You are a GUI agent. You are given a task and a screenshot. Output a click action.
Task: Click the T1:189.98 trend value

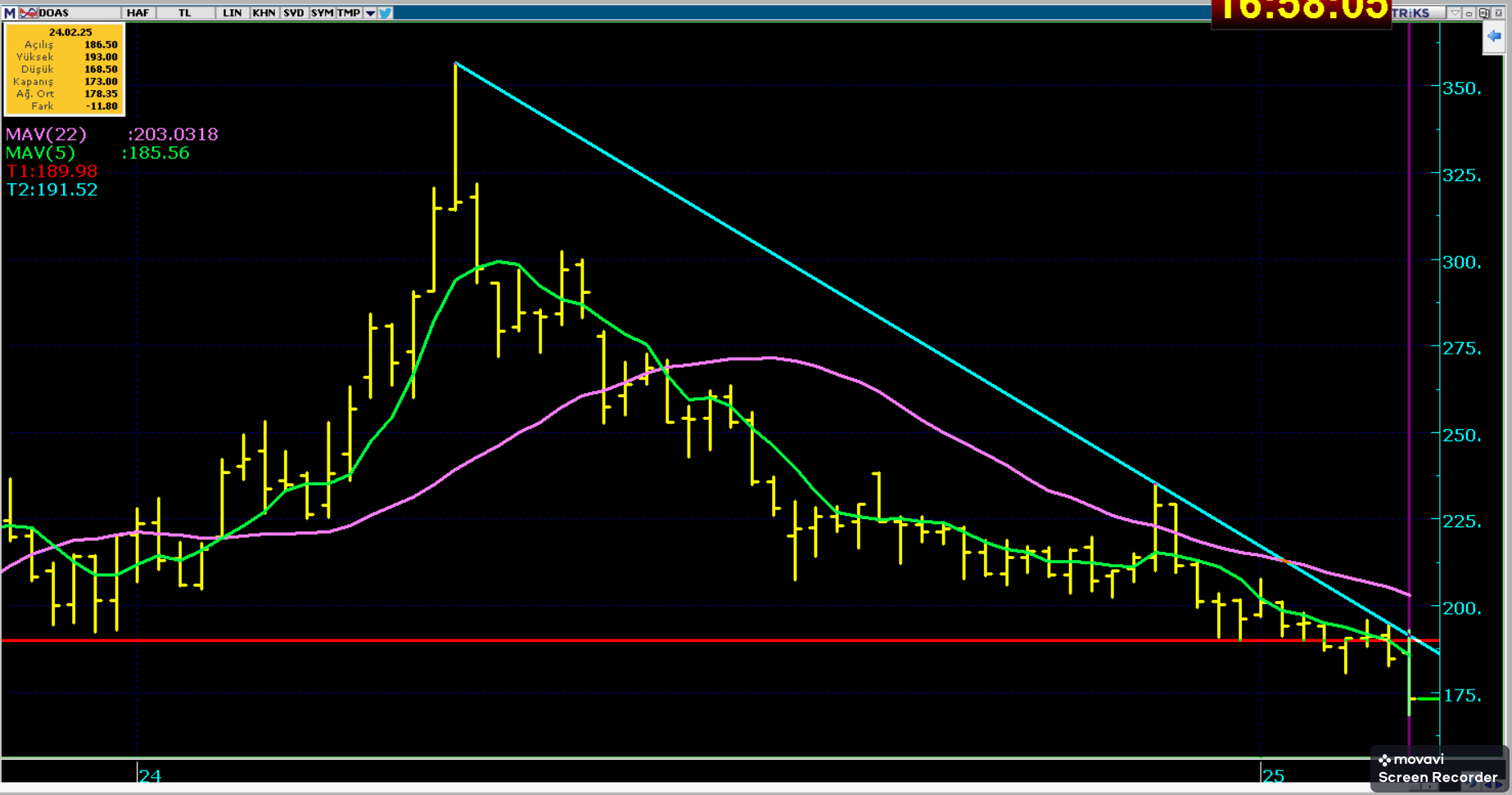coord(52,171)
